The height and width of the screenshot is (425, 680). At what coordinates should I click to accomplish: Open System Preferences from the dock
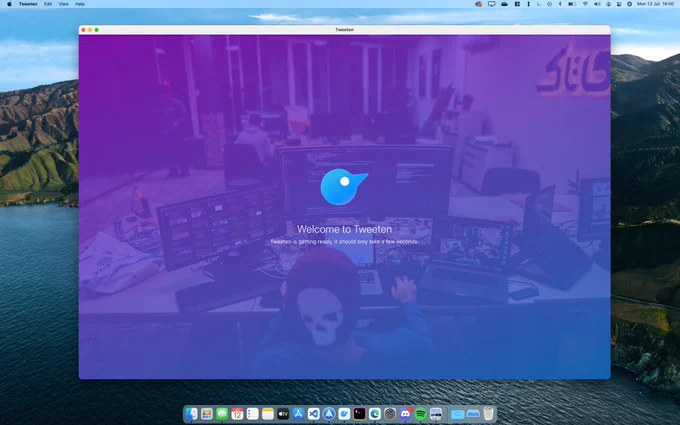(x=390, y=414)
